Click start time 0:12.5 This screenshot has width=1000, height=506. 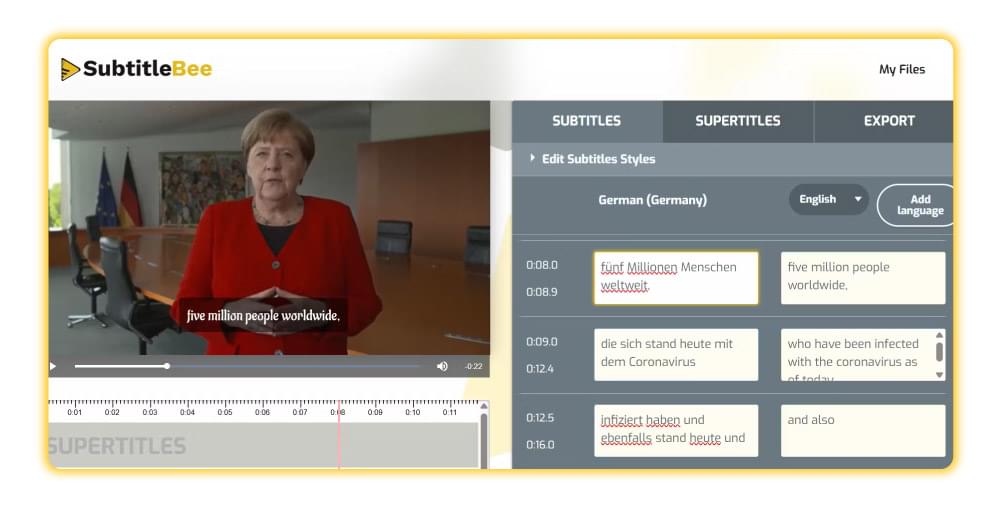(x=540, y=418)
